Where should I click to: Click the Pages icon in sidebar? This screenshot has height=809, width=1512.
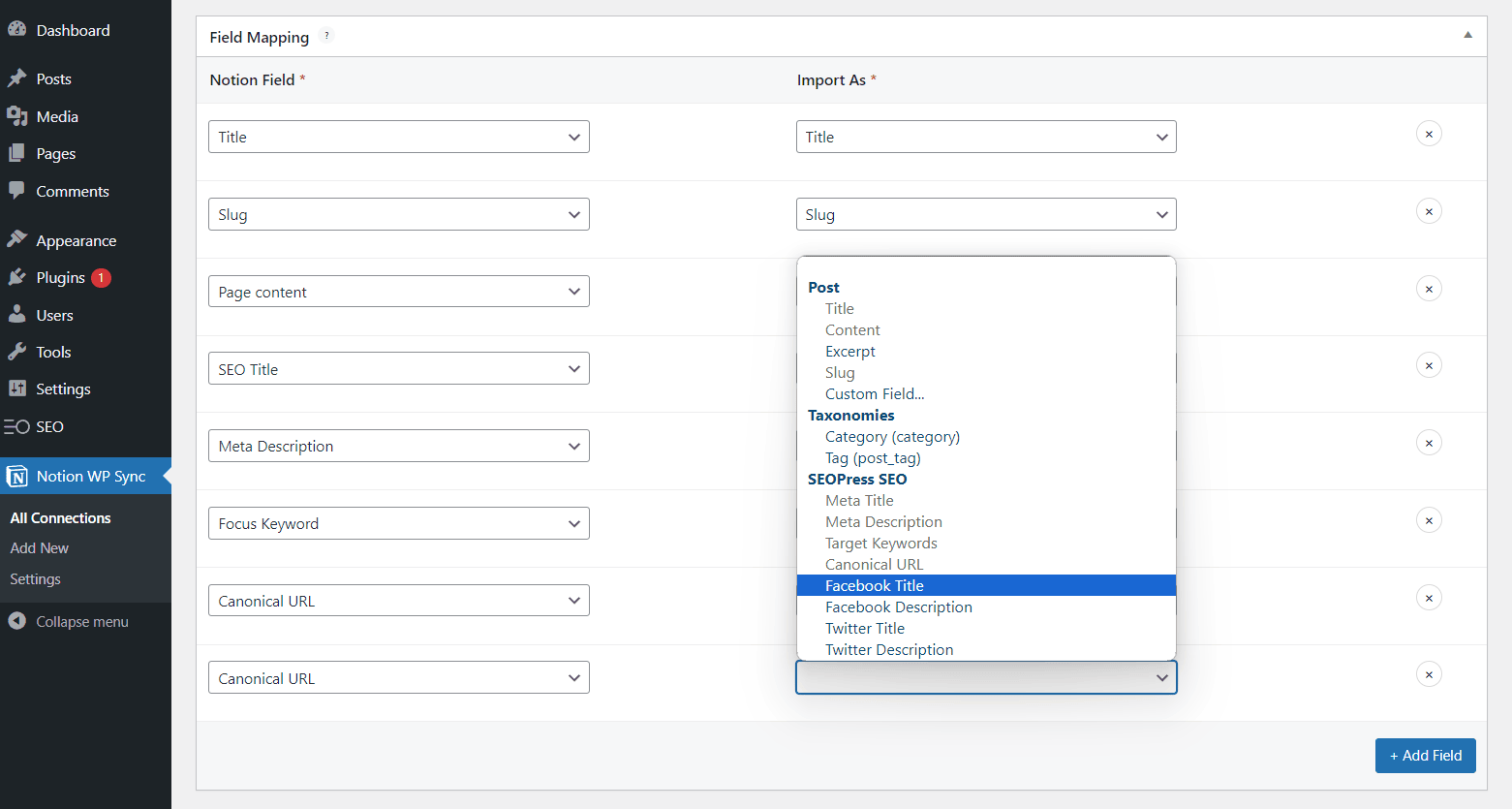click(16, 153)
